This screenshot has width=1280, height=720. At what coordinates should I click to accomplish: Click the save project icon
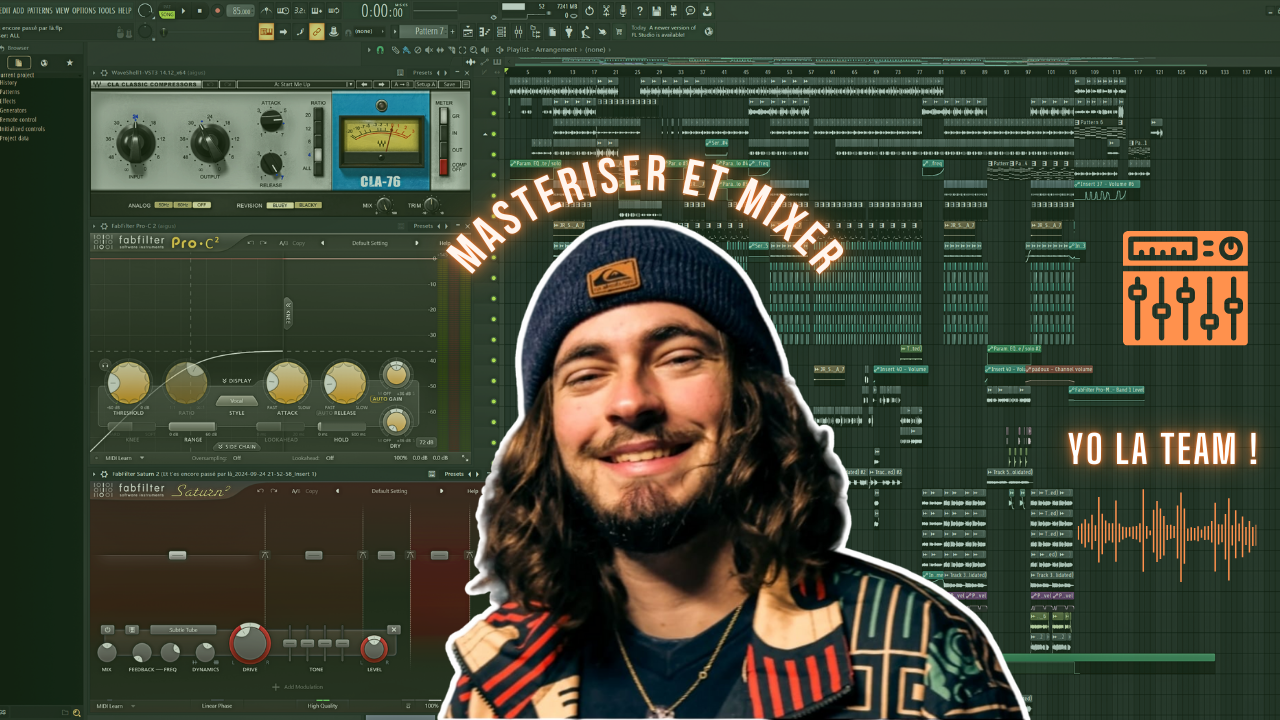(656, 11)
